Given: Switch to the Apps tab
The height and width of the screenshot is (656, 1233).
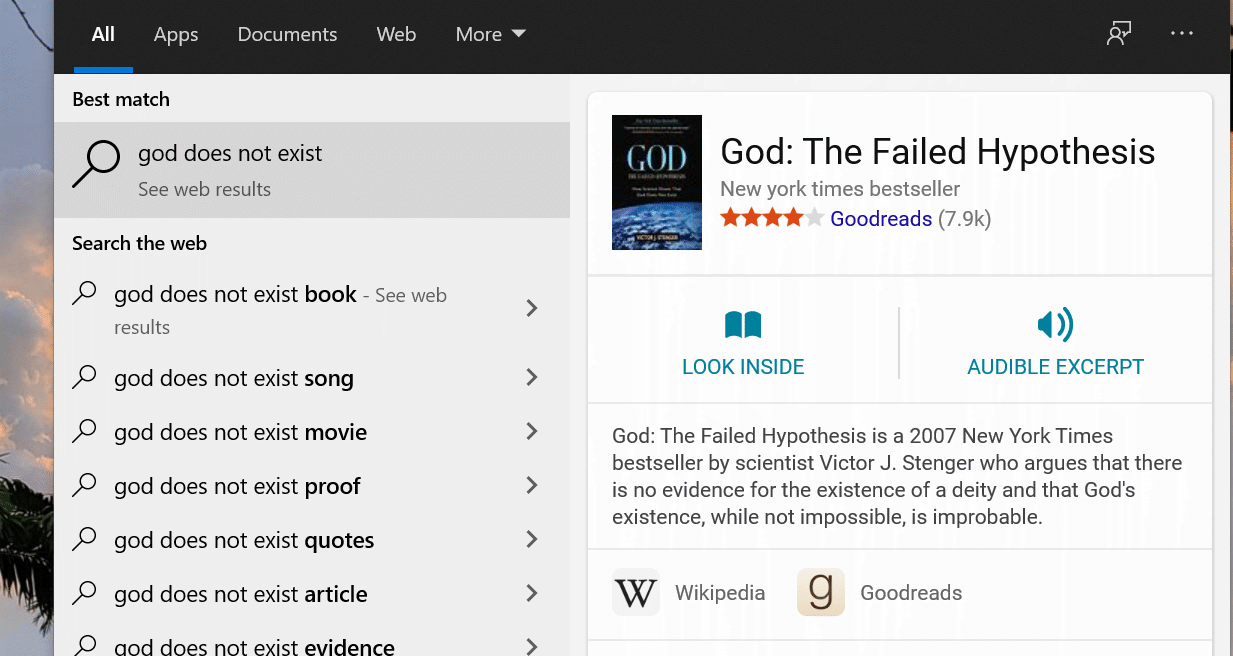Looking at the screenshot, I should pyautogui.click(x=176, y=34).
